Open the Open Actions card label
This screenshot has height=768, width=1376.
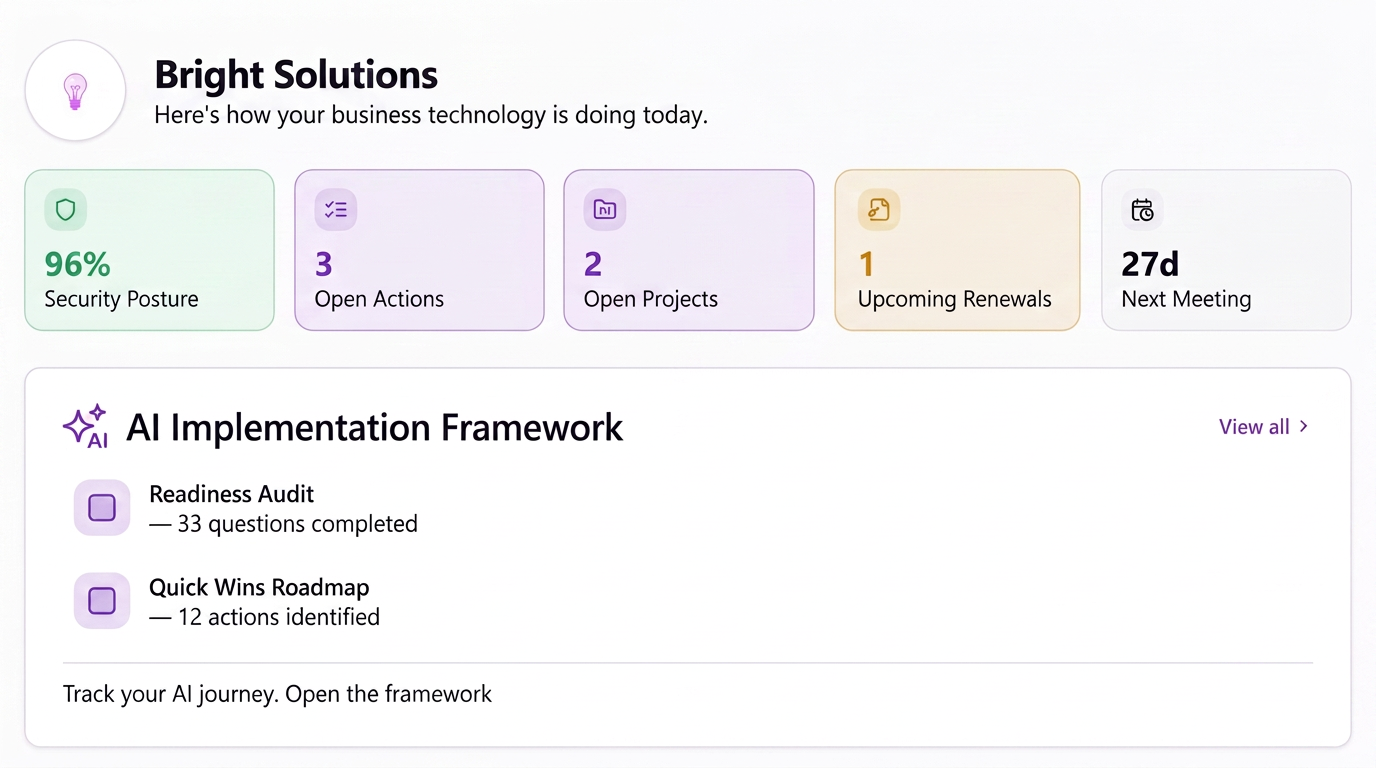(x=379, y=299)
